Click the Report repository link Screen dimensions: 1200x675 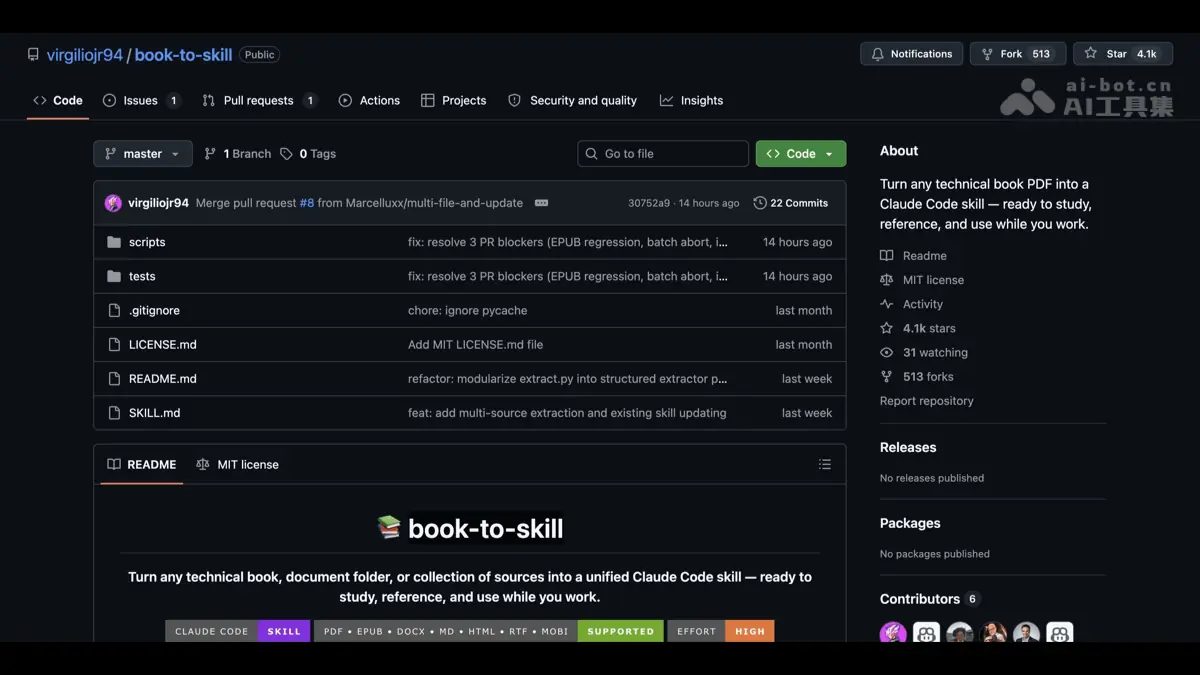926,401
